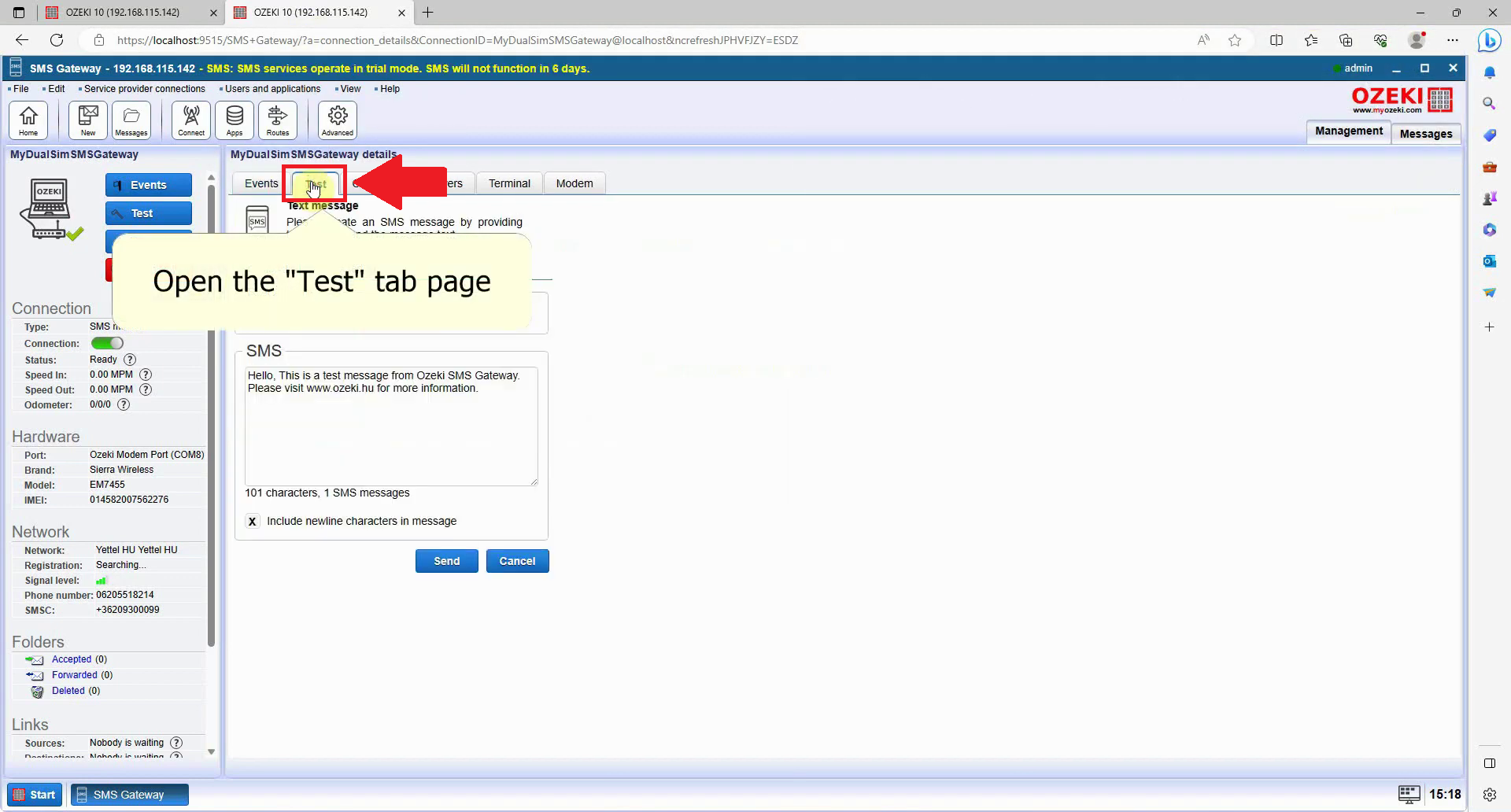1511x812 pixels.
Task: Click the admin user label
Action: point(1358,68)
